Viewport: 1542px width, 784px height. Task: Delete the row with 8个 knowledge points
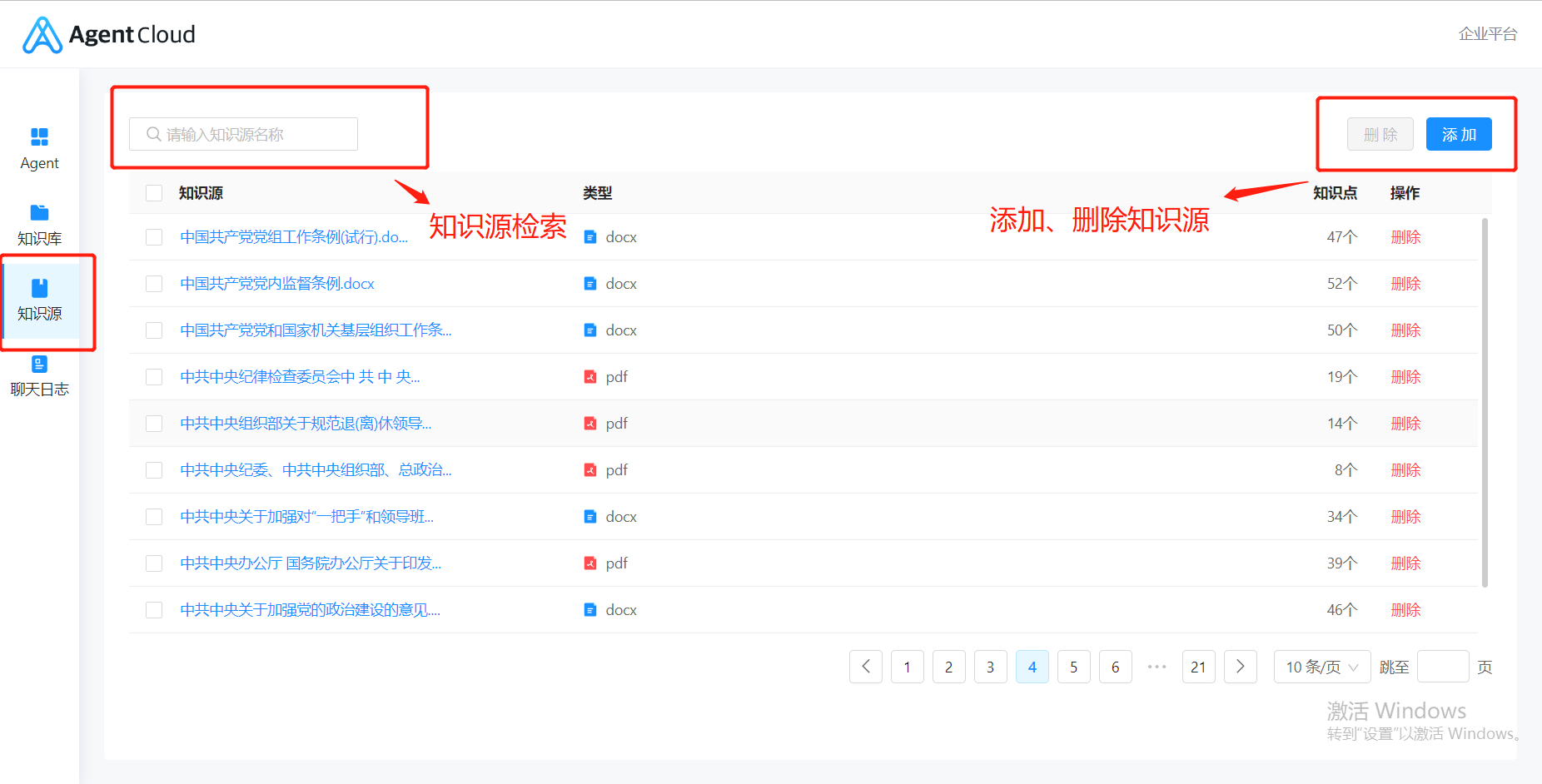coord(1405,470)
